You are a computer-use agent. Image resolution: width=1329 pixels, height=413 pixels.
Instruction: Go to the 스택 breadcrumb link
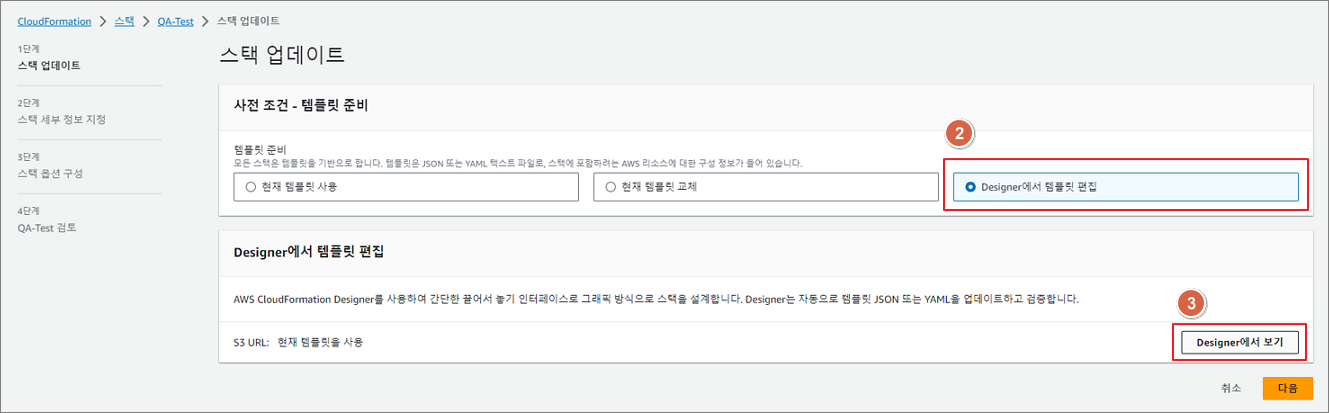[x=125, y=21]
